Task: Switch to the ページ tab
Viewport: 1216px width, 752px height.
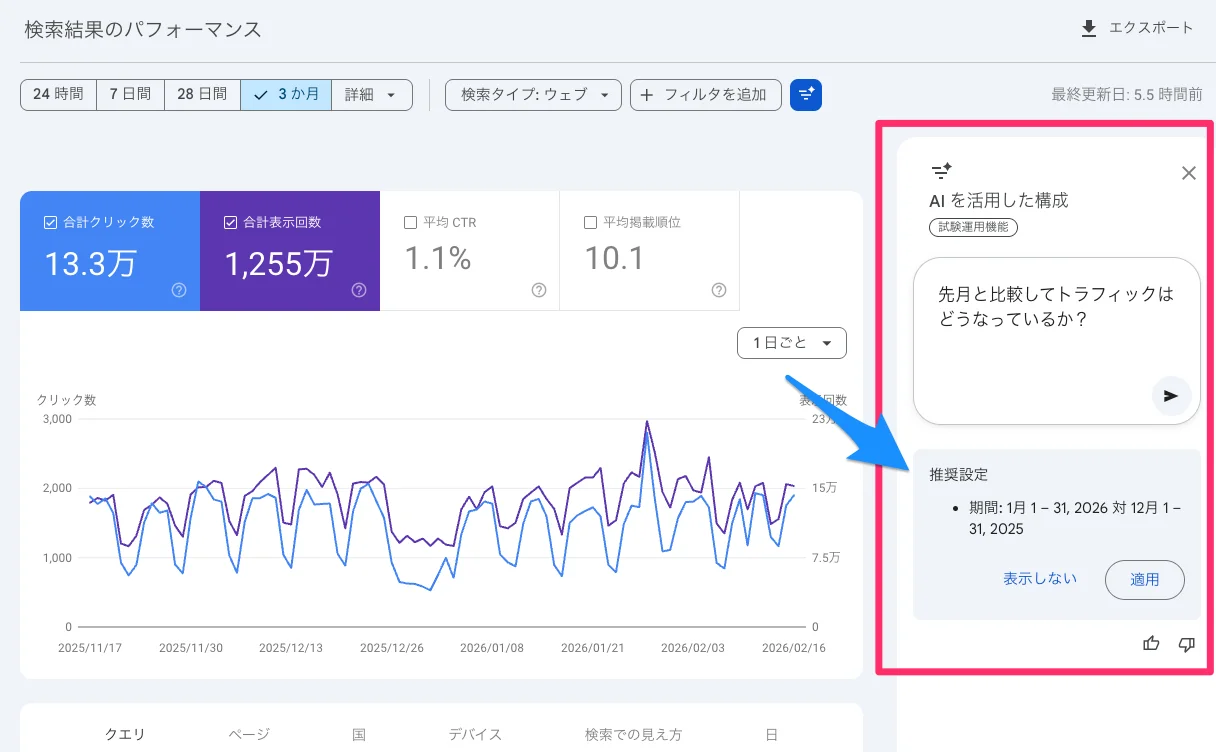Action: tap(247, 734)
